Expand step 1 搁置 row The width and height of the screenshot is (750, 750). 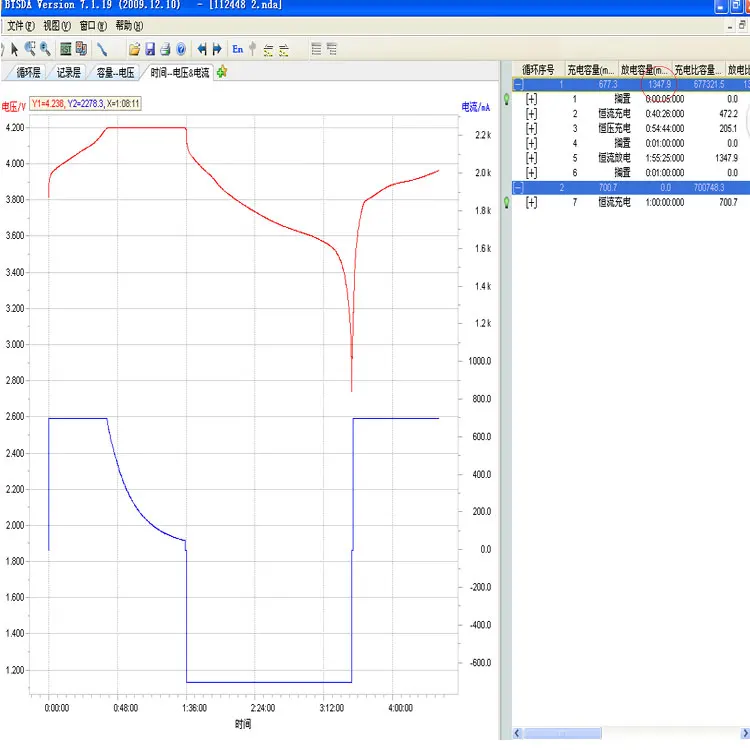point(531,99)
